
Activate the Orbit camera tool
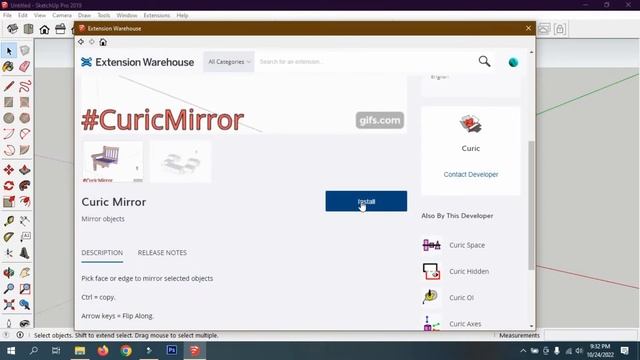click(9, 273)
